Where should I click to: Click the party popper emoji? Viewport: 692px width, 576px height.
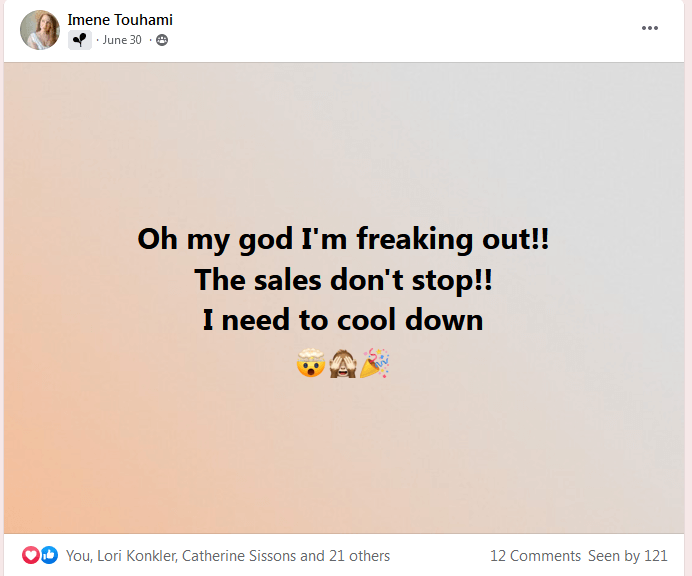(x=375, y=365)
